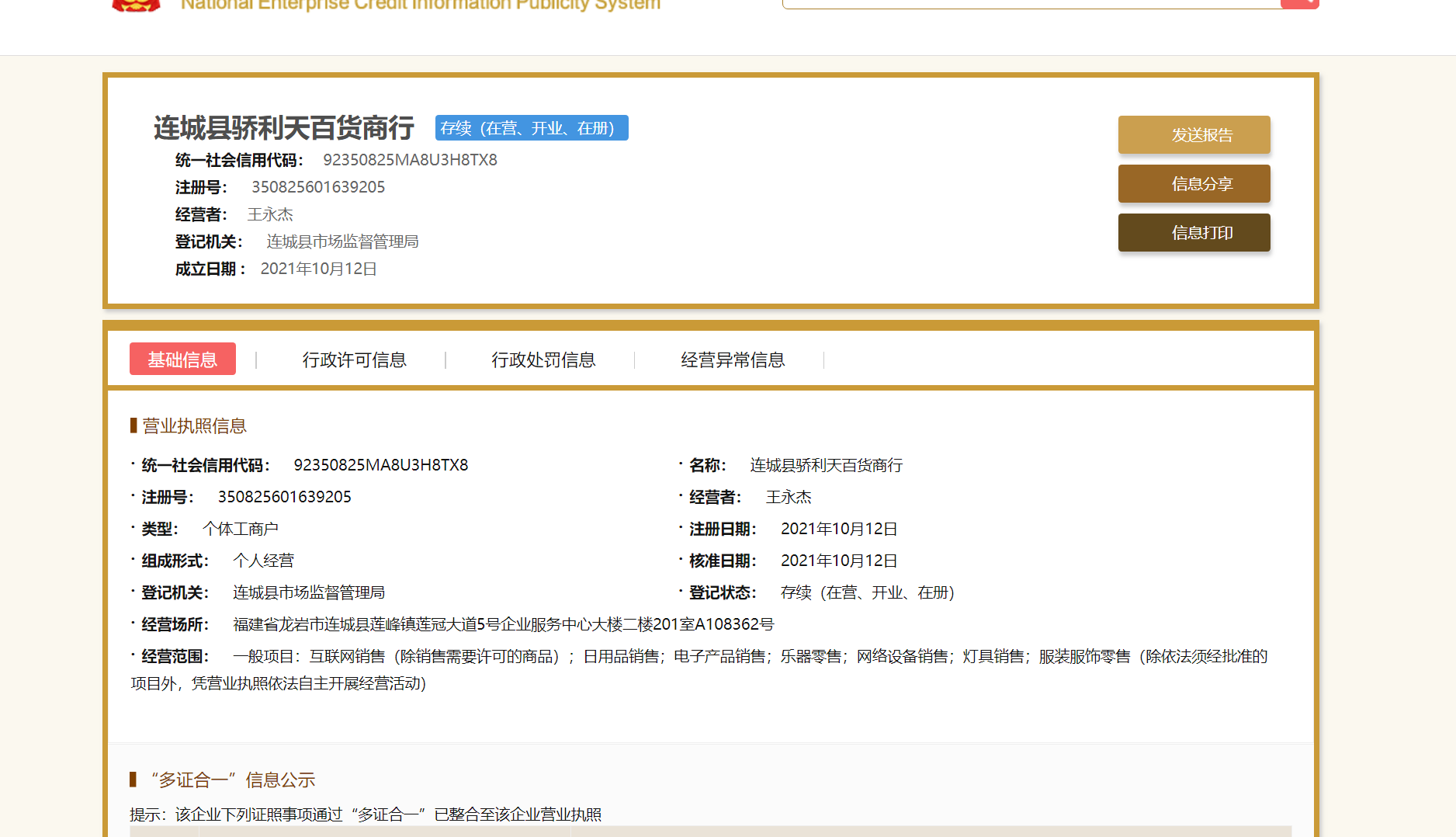Click the 提示 notice about 多证合一
Image resolution: width=1456 pixels, height=837 pixels.
(x=366, y=814)
